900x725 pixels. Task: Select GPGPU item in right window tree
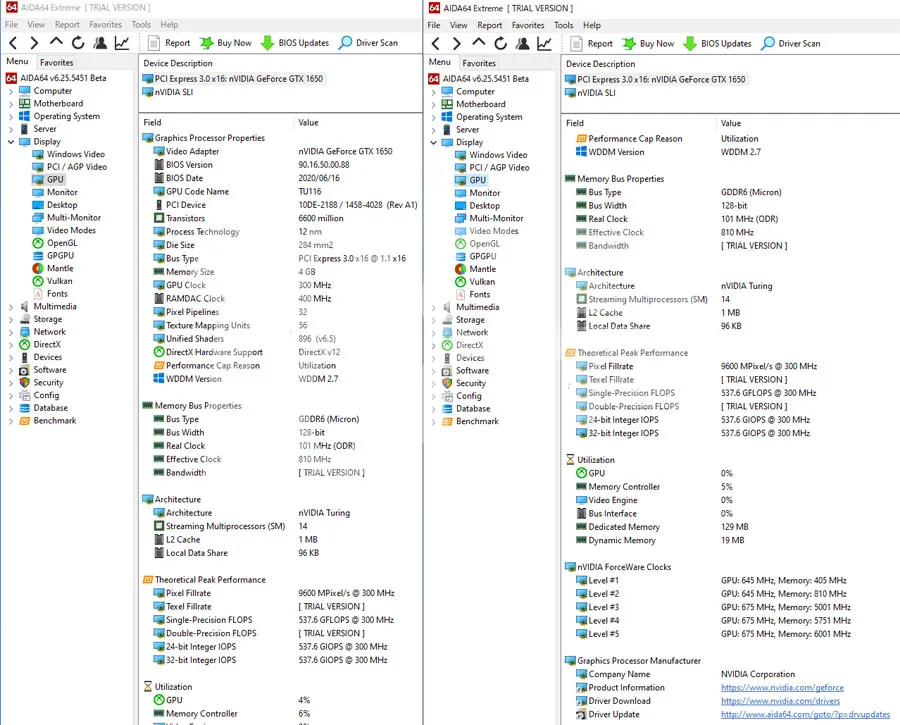(476, 256)
